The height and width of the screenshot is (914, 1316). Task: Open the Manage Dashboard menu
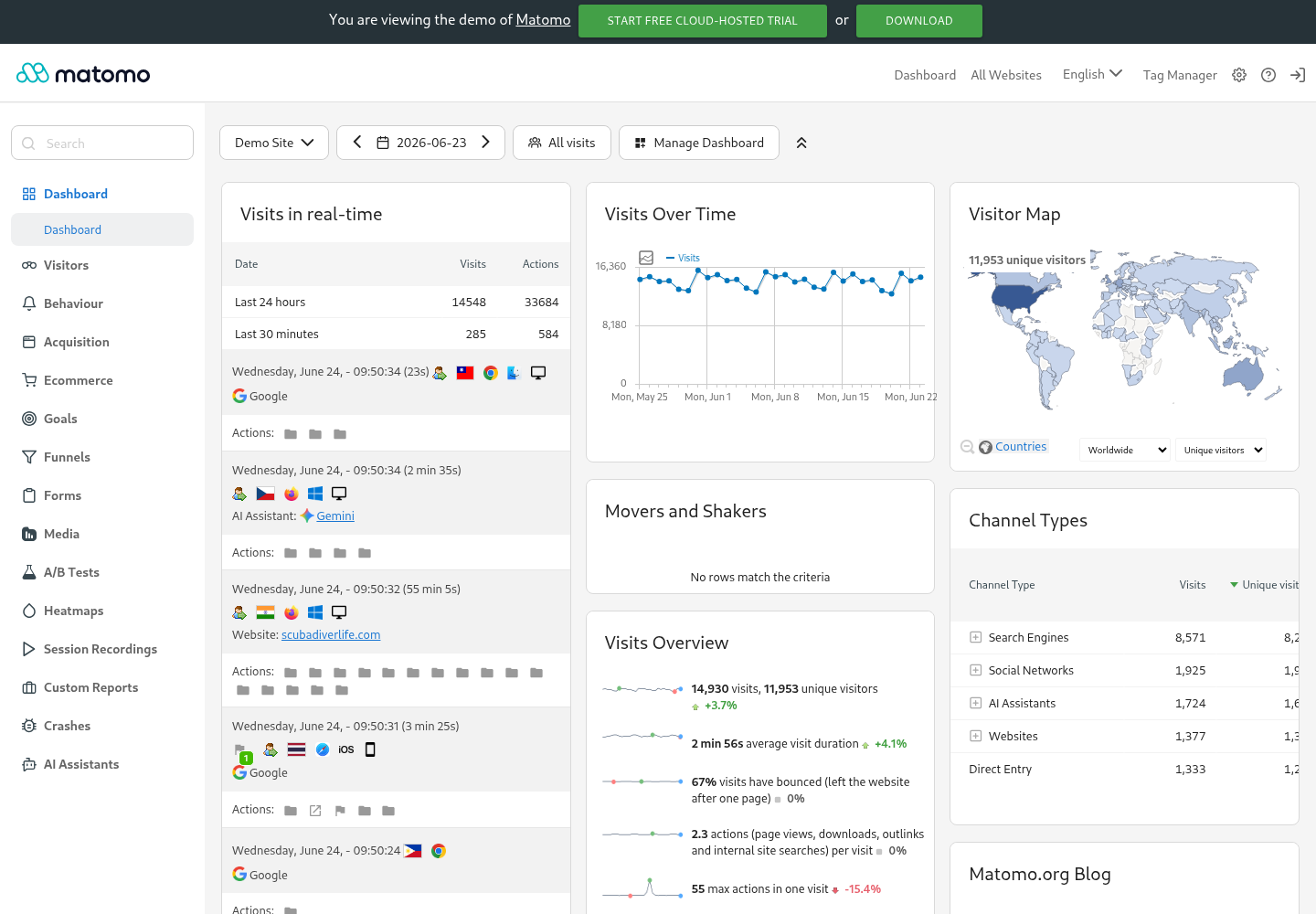coord(699,143)
